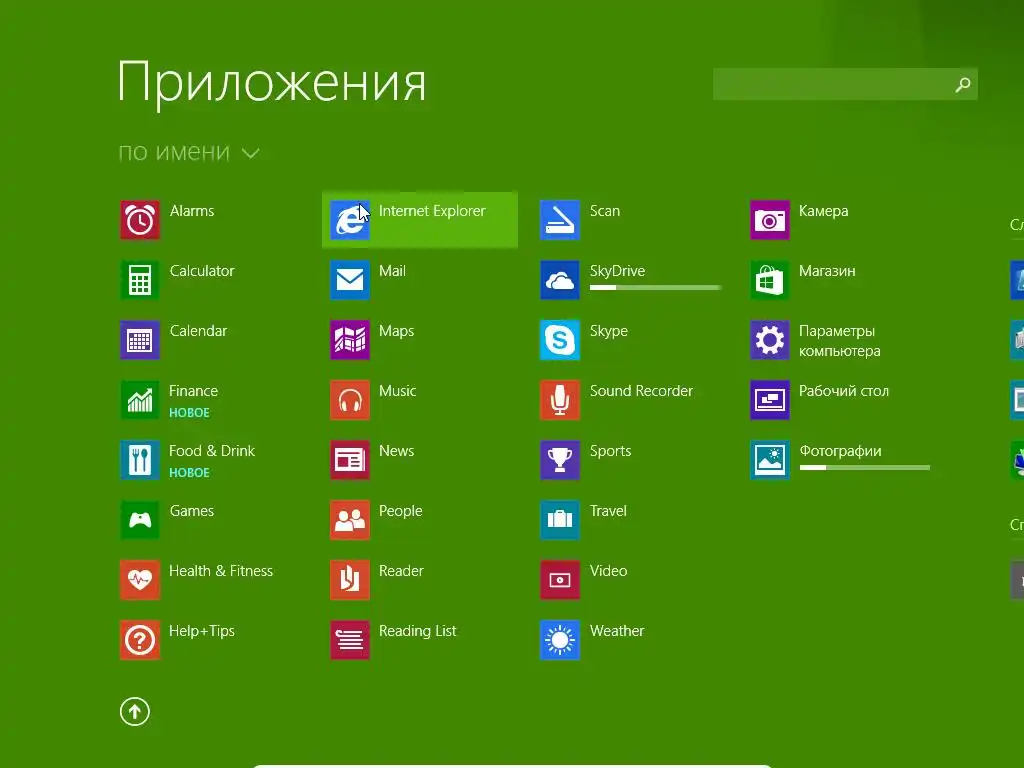
Task: Open the Sound Recorder microphone icon
Action: point(560,400)
